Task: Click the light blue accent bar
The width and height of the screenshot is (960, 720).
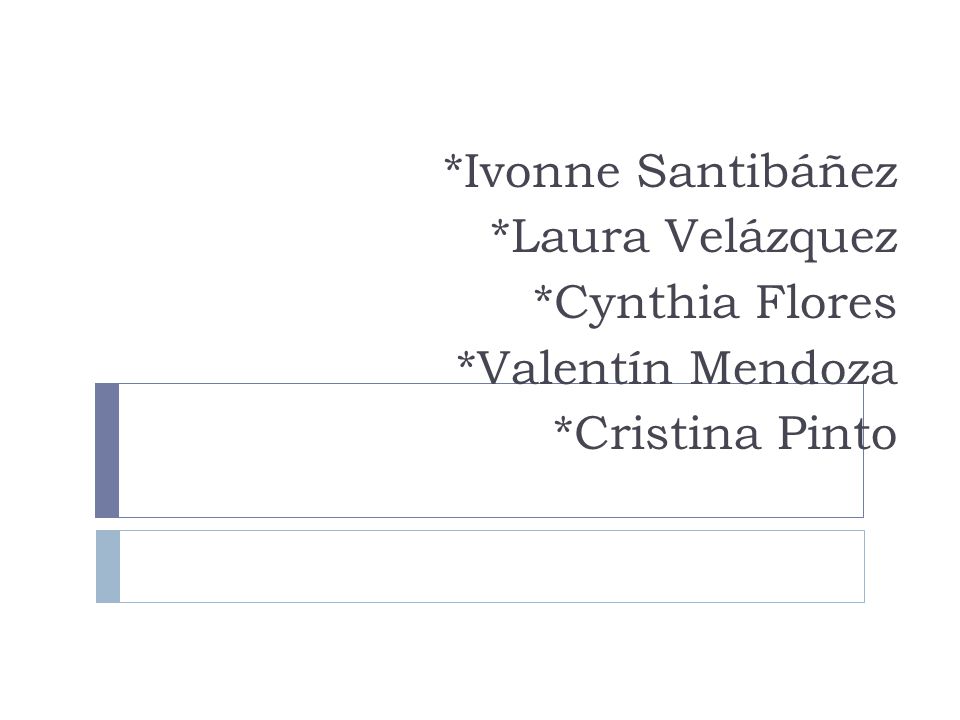Action: point(108,566)
